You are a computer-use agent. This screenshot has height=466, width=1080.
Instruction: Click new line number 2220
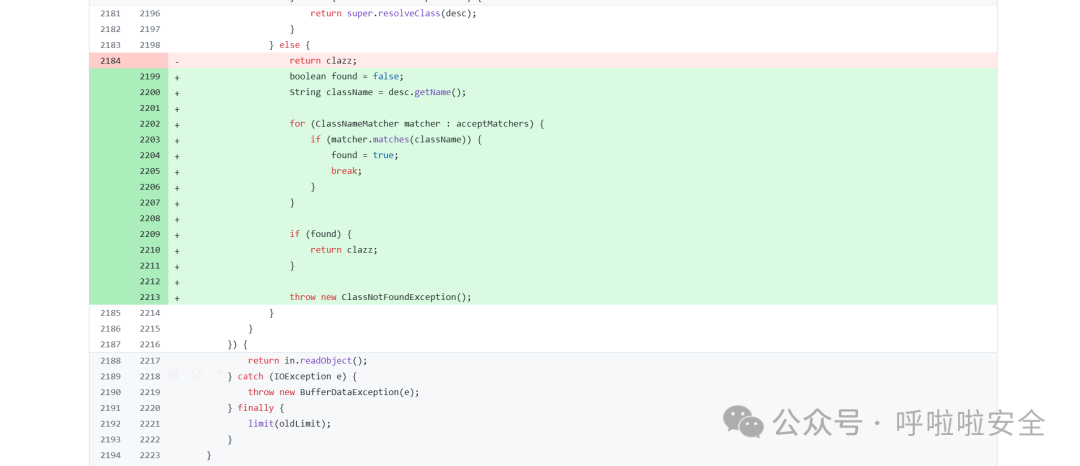pyautogui.click(x=149, y=408)
